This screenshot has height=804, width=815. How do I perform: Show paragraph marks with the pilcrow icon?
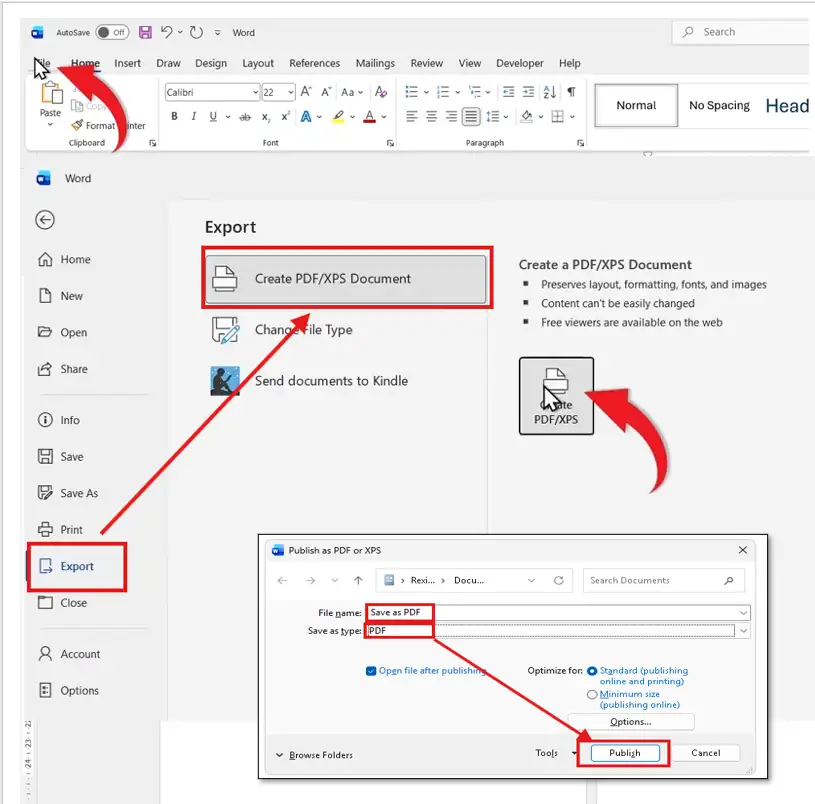(571, 92)
